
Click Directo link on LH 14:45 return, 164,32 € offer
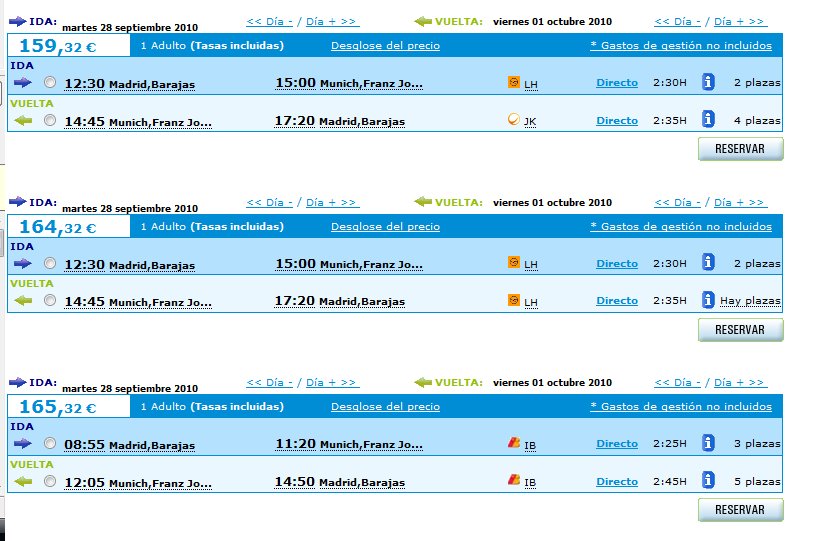coord(617,300)
